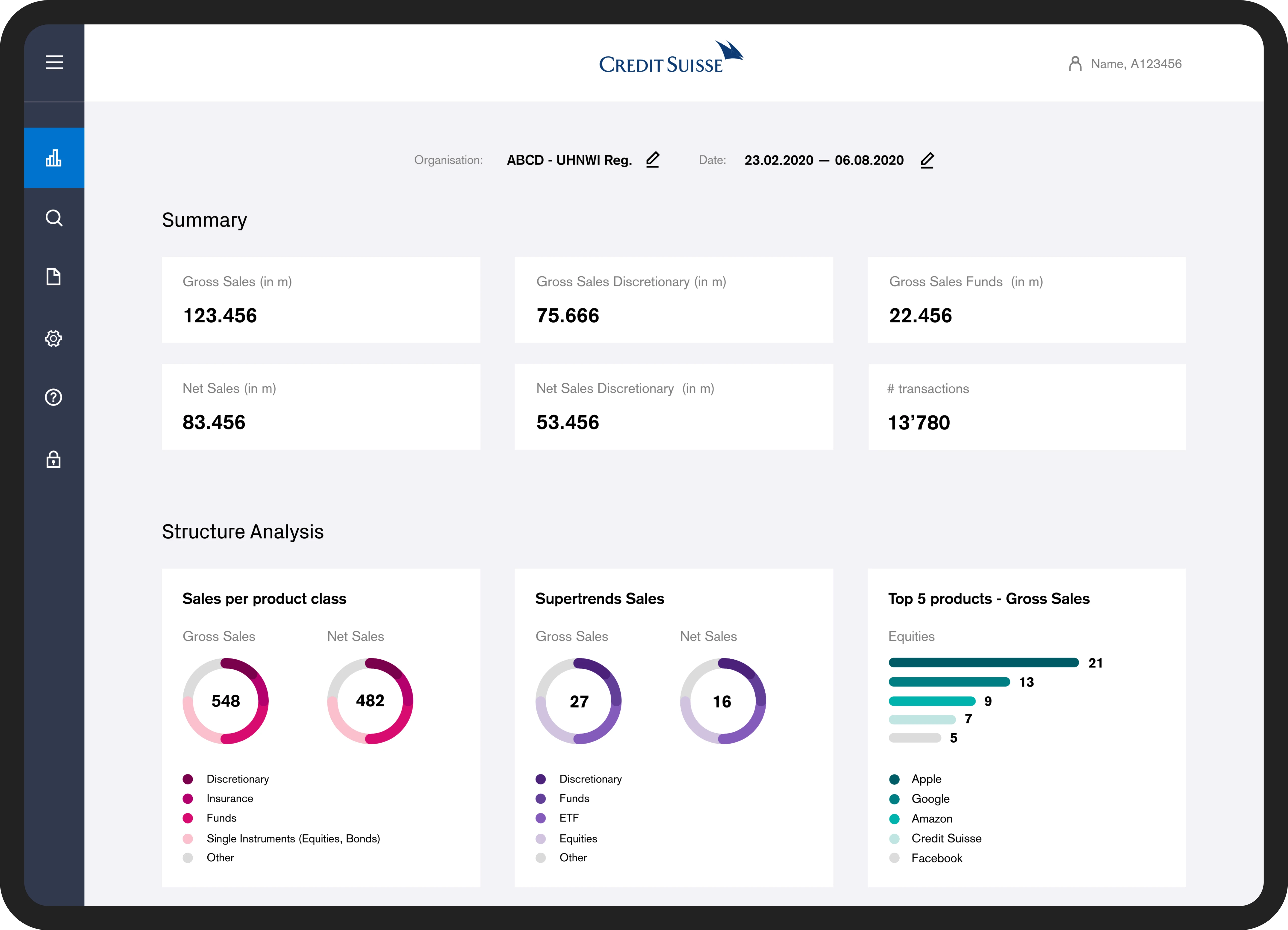This screenshot has width=1288, height=930.
Task: Open the hamburger menu in sidebar
Action: tap(54, 63)
